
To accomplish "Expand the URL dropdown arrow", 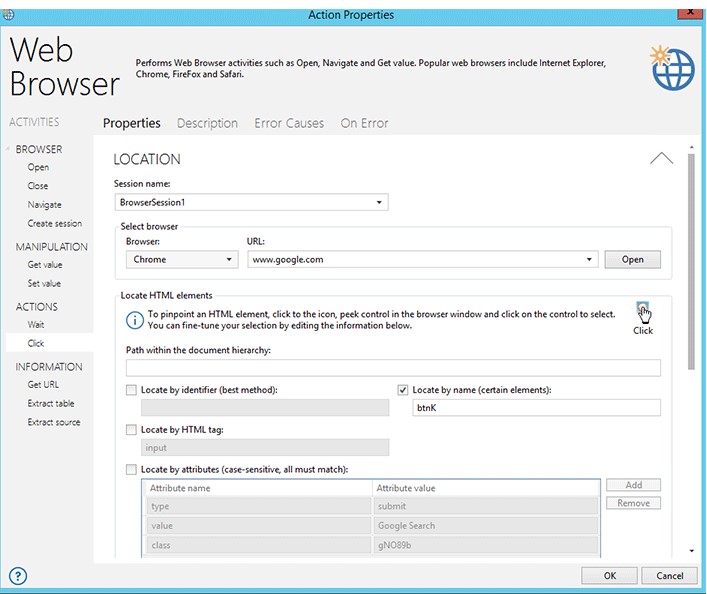I will point(589,259).
